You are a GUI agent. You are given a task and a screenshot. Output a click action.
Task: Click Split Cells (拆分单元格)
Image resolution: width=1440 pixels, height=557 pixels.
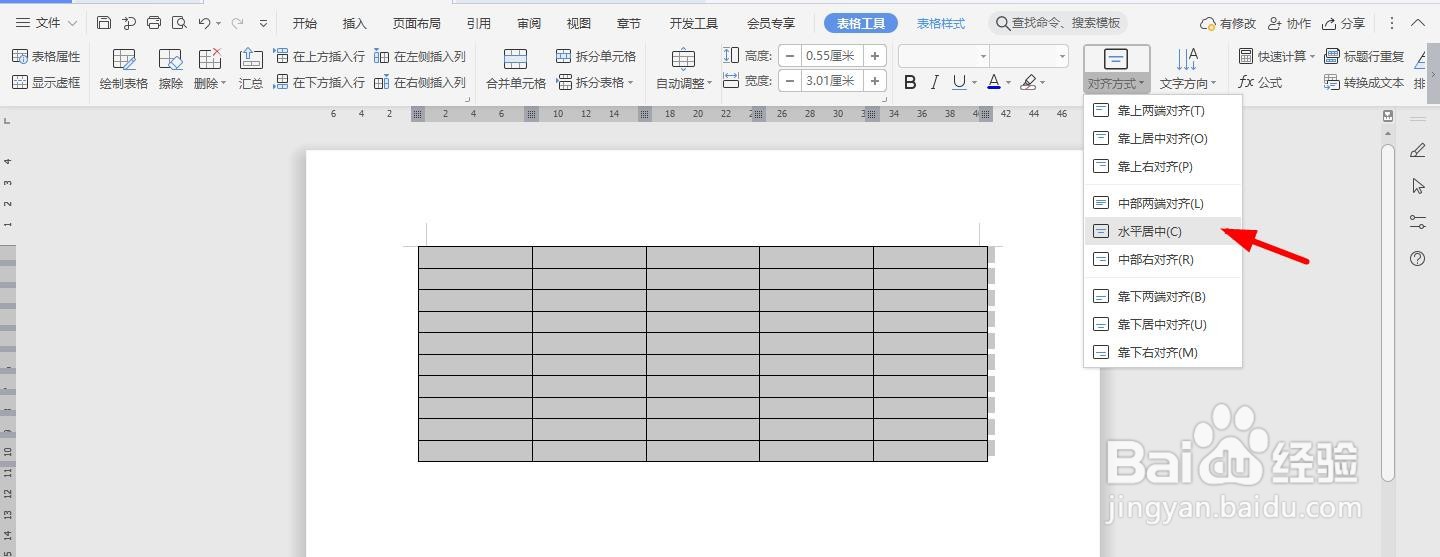coord(596,57)
